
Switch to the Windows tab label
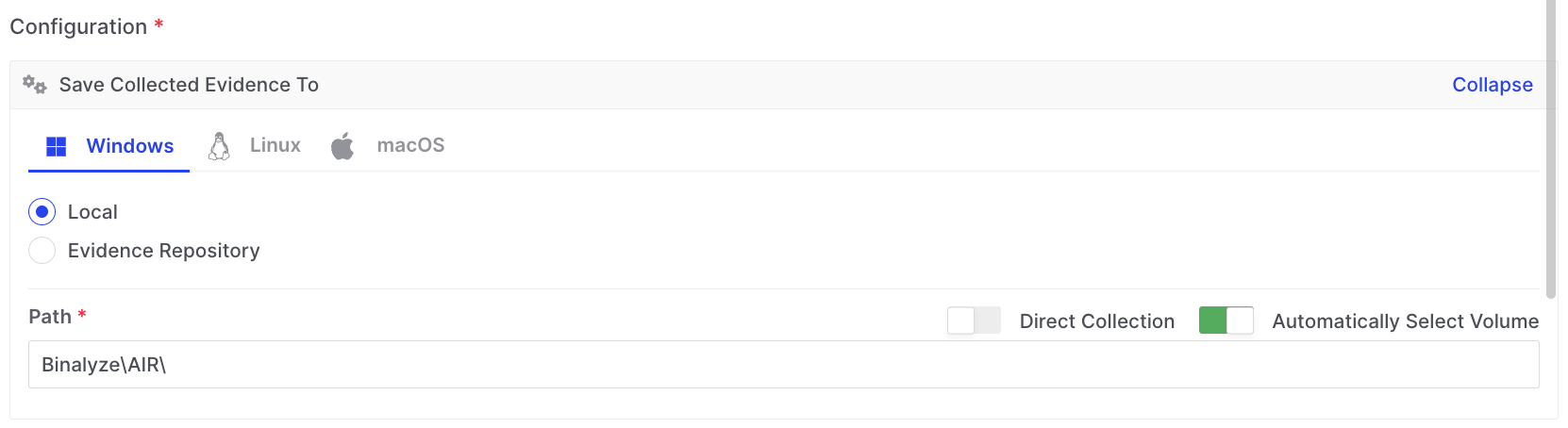129,146
